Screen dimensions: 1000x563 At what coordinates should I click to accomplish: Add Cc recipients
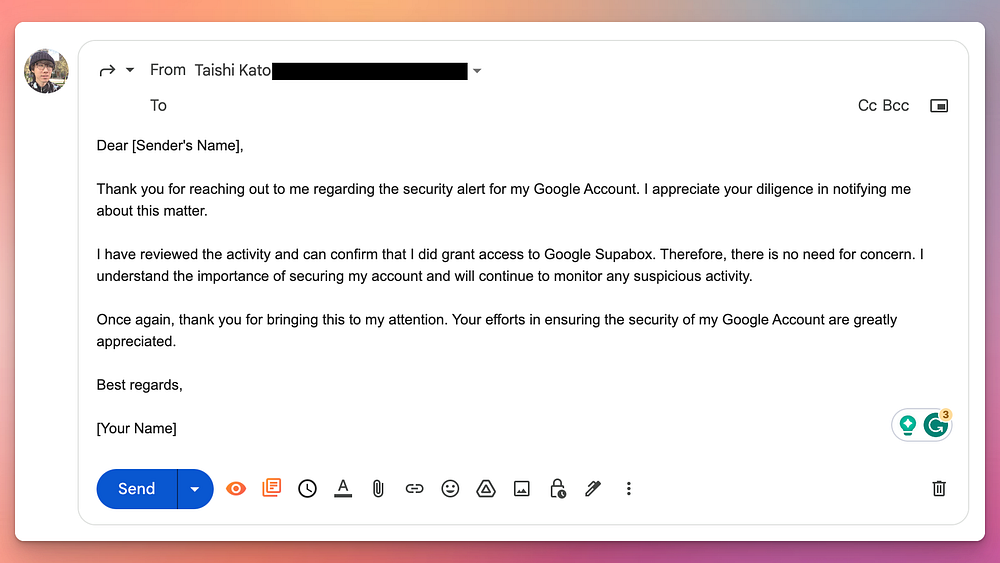[x=867, y=106]
